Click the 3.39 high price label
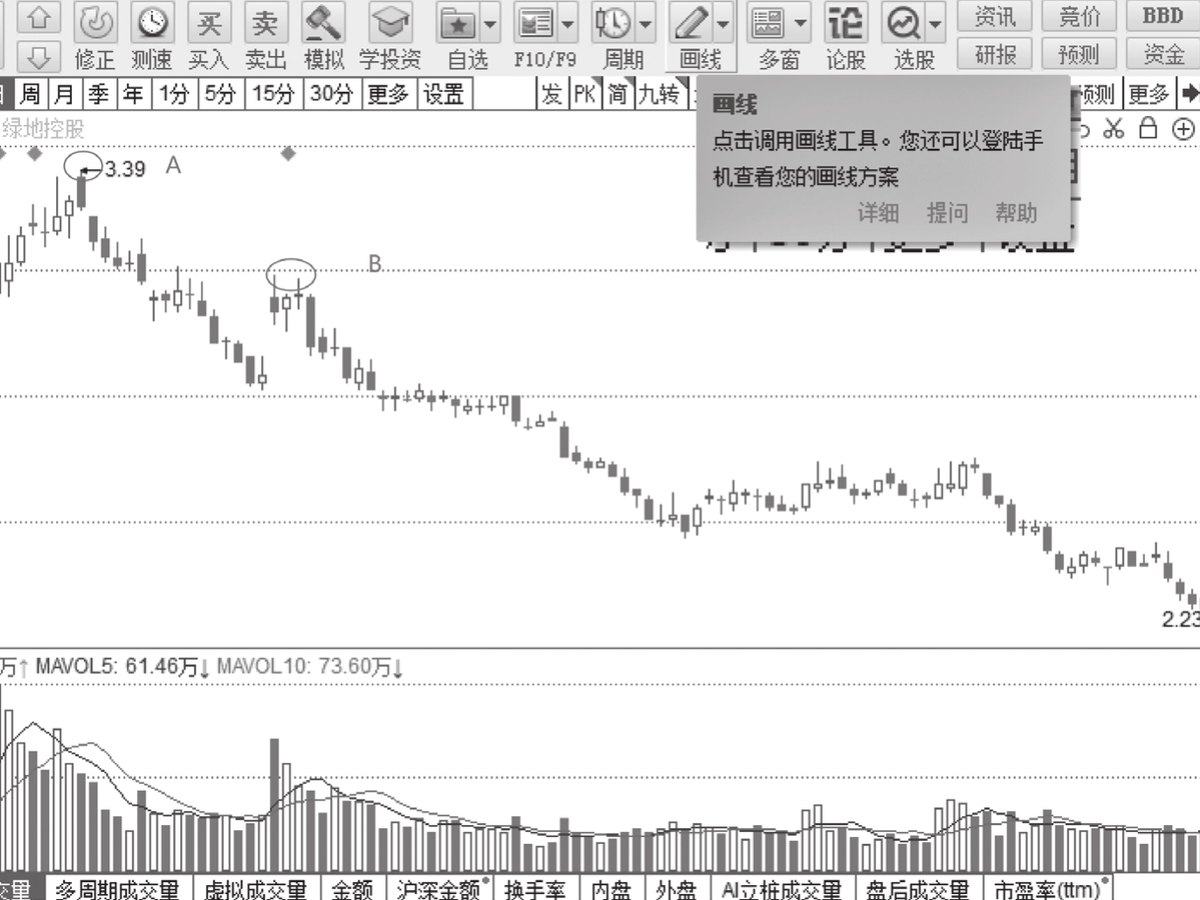The image size is (1200, 900). click(124, 169)
